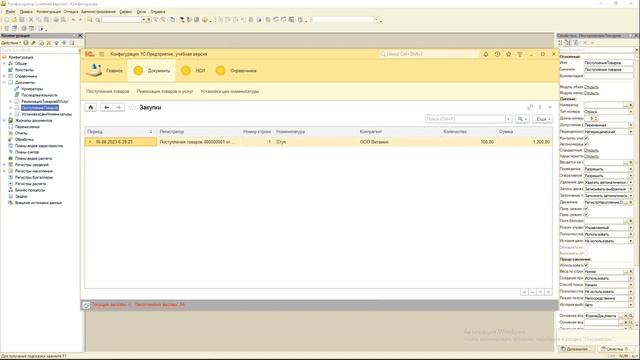This screenshot has width=640, height=360.
Task: Click open folder icon in Configurator toolbar
Action: tap(14, 20)
